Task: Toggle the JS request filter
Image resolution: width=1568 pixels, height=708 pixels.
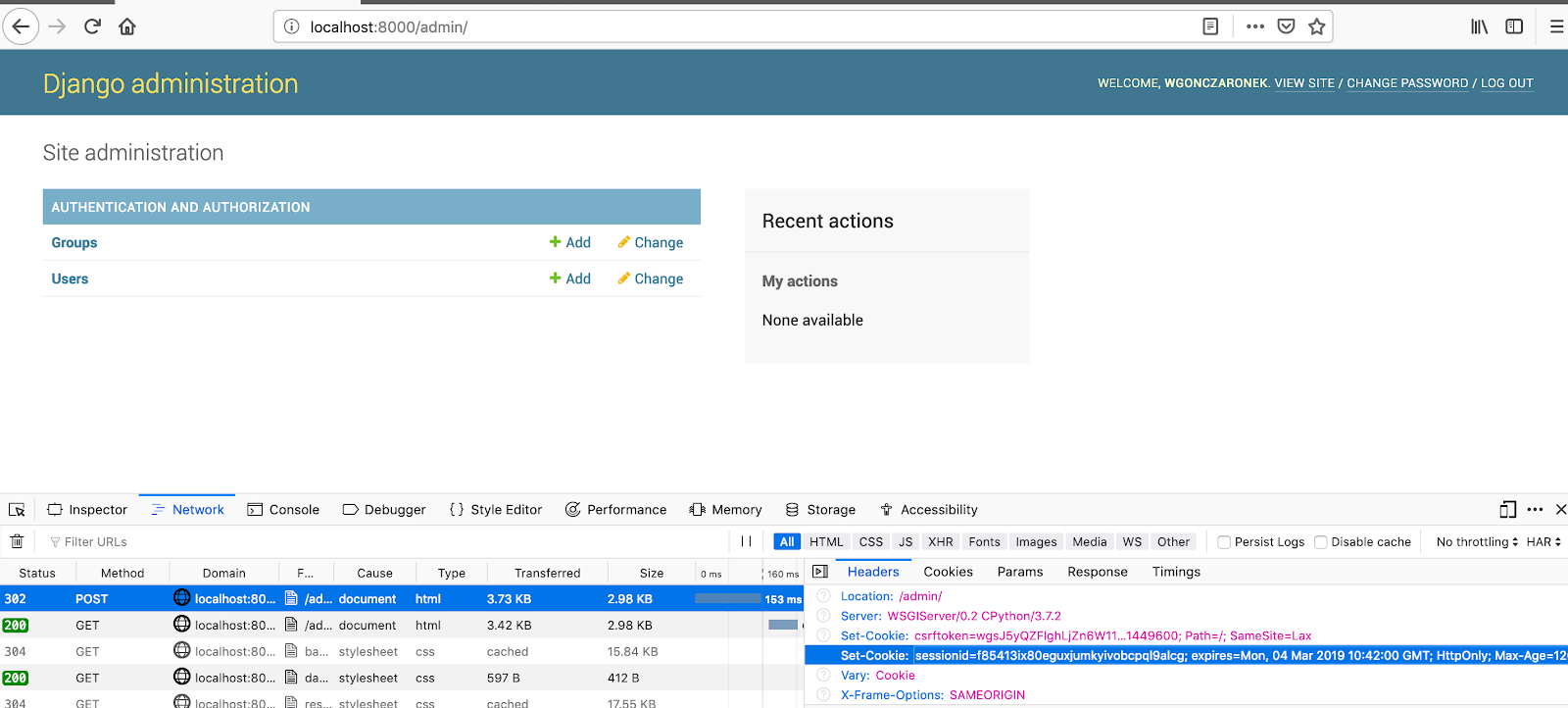Action: click(906, 541)
